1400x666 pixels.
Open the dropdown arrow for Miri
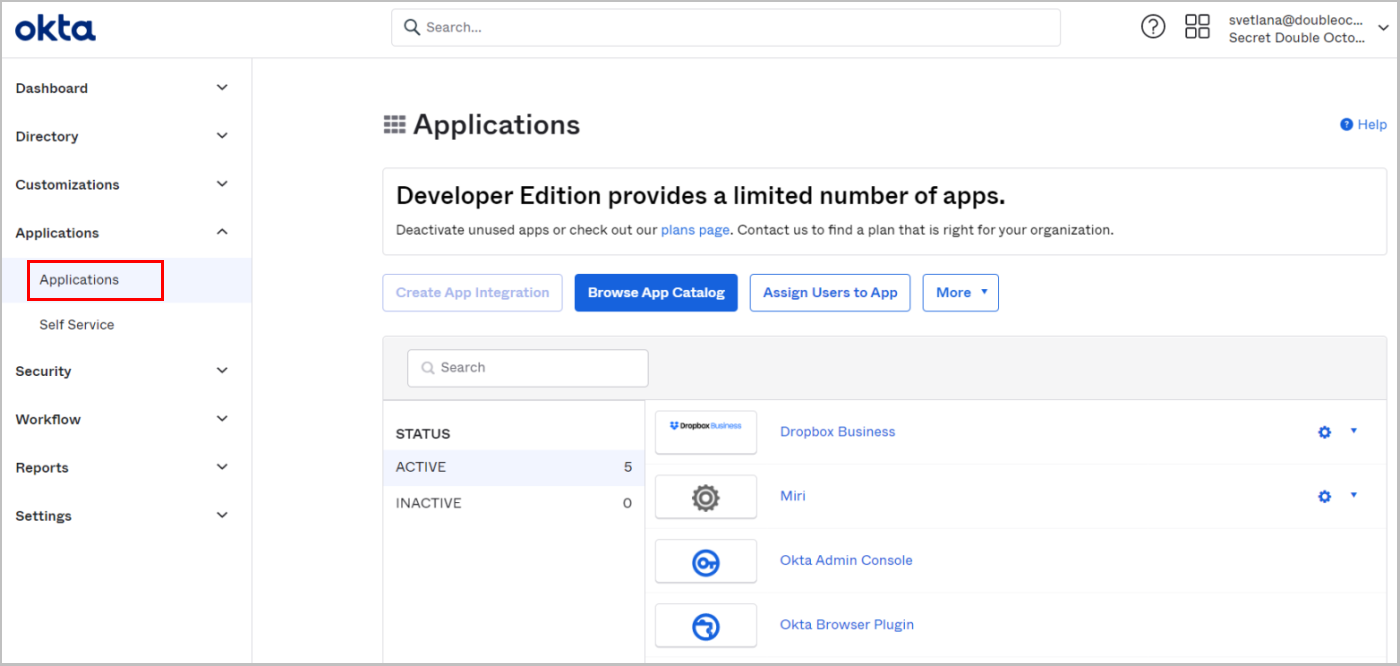(x=1354, y=495)
